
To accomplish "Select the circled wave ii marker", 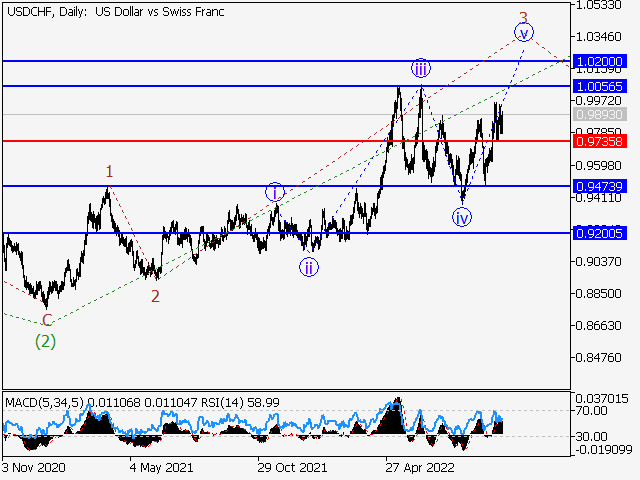I will point(309,268).
